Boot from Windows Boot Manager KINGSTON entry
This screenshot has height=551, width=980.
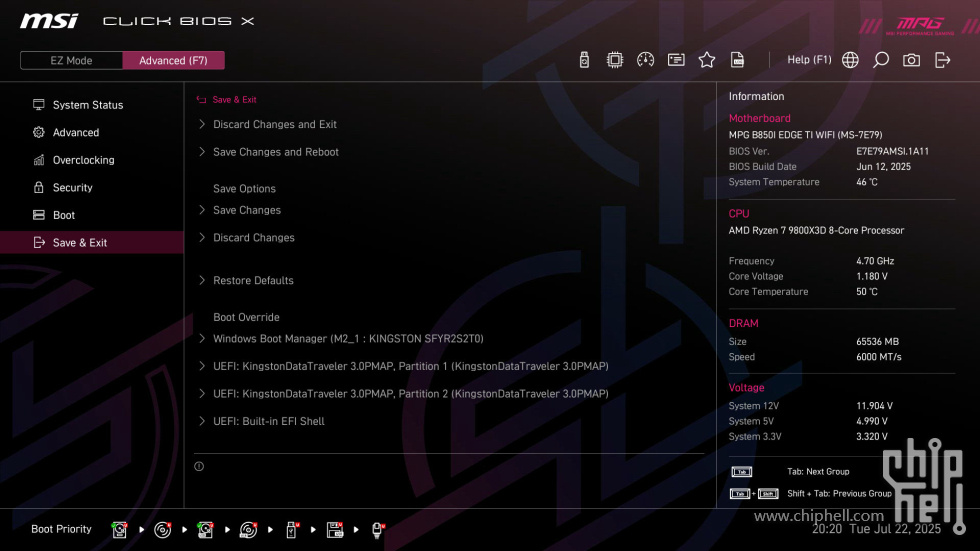(348, 339)
